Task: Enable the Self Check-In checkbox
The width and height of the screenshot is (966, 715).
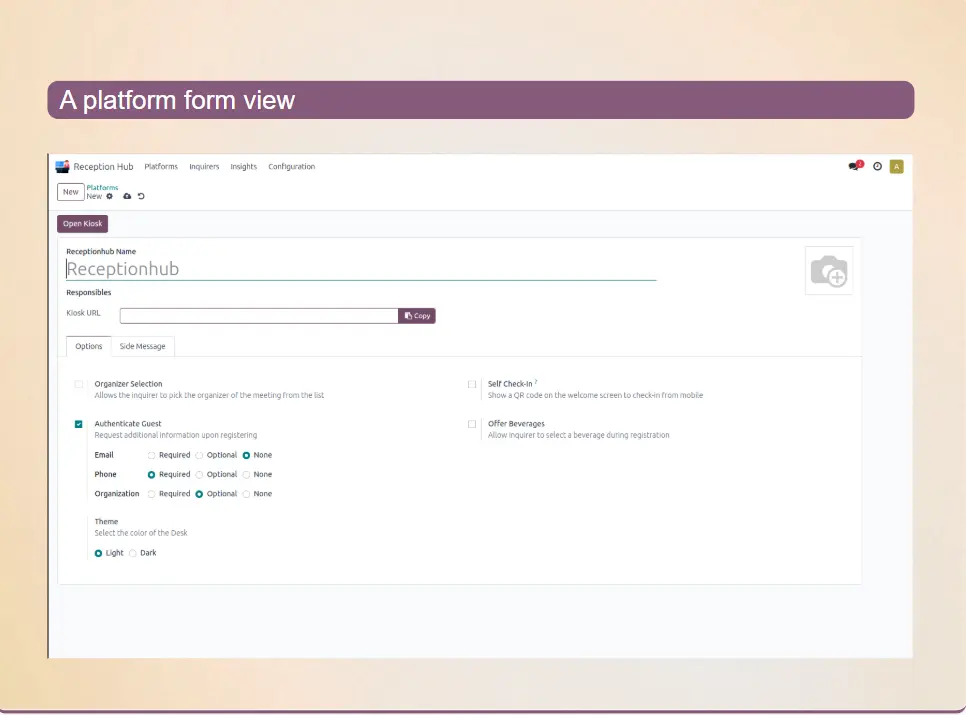Action: (x=472, y=384)
